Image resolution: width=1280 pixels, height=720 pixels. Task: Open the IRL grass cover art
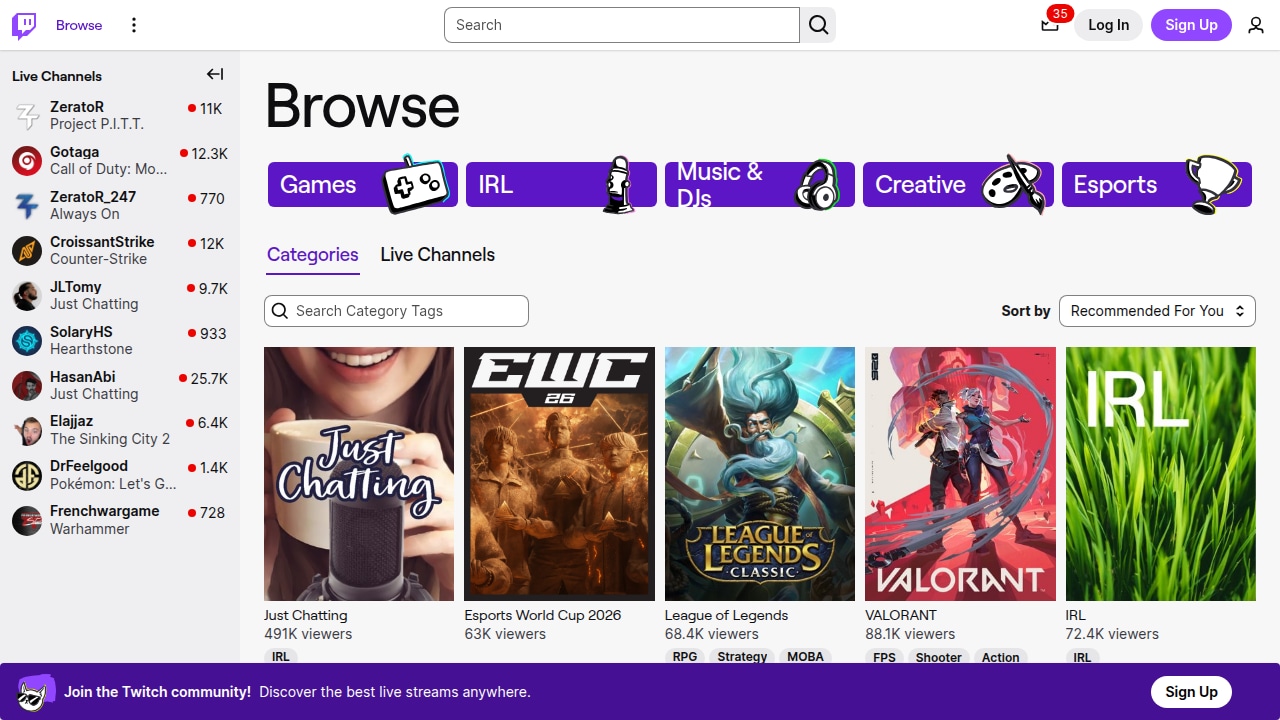pyautogui.click(x=1161, y=474)
